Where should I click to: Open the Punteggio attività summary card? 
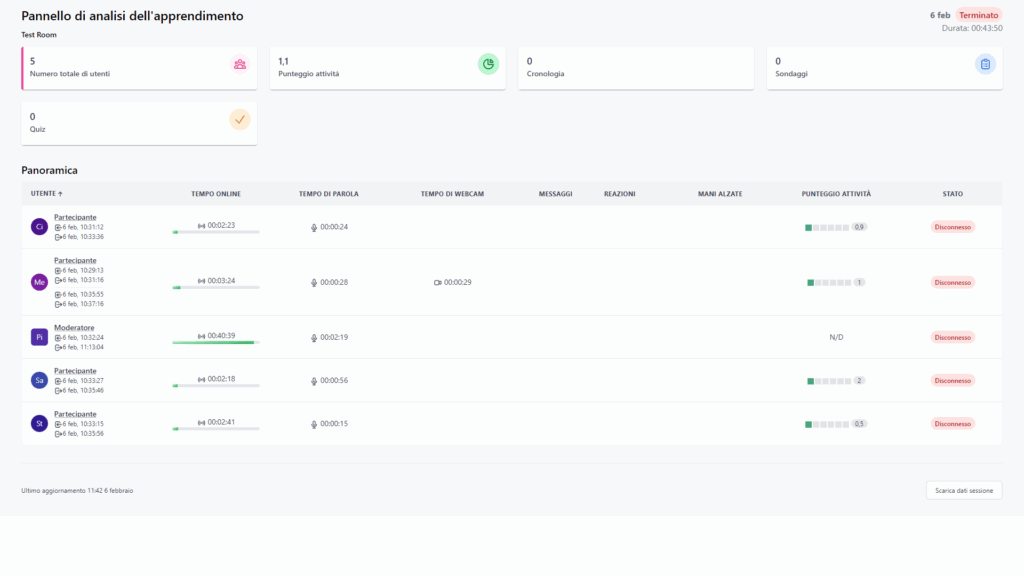click(387, 68)
